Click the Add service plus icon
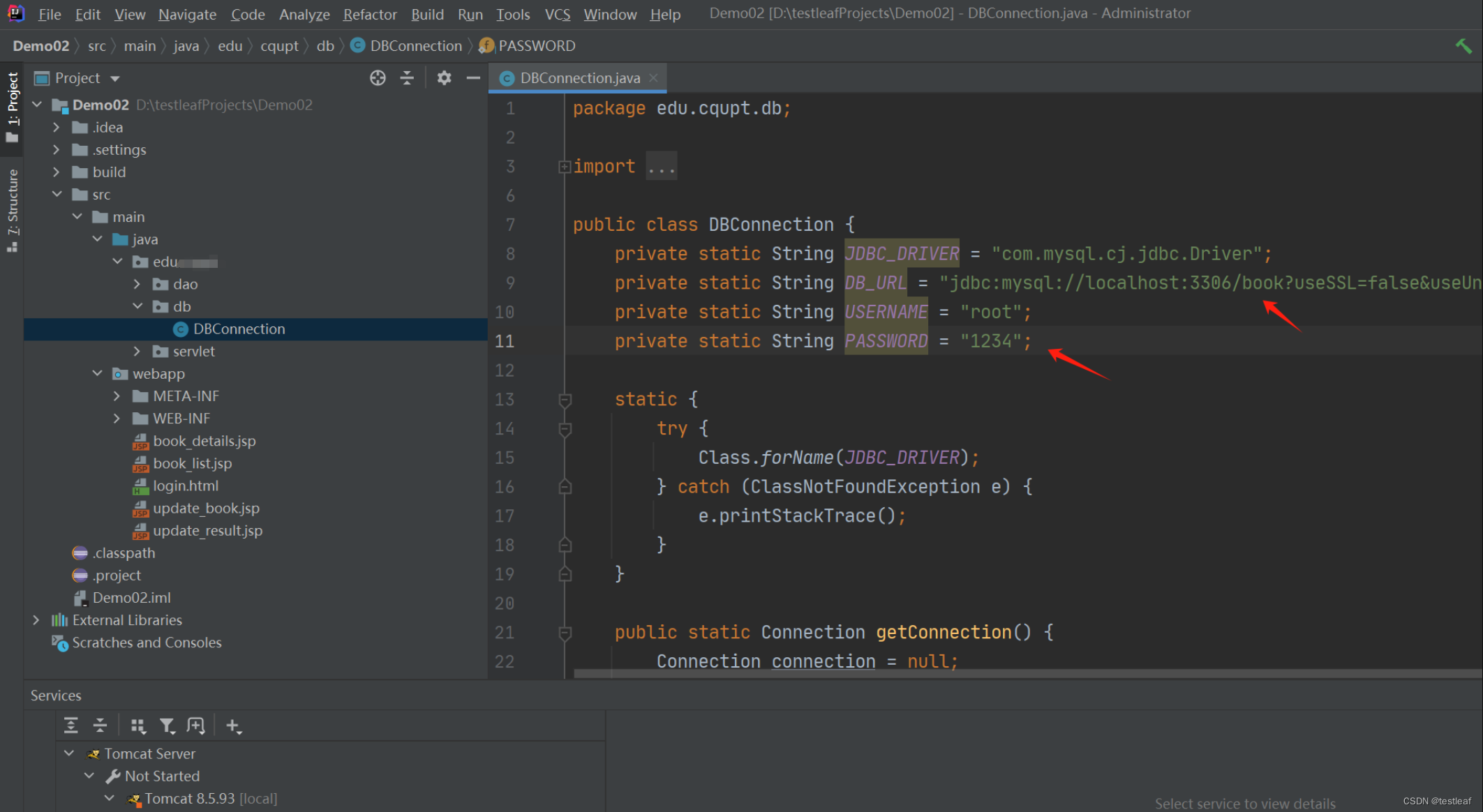This screenshot has height=812, width=1483. [233, 726]
